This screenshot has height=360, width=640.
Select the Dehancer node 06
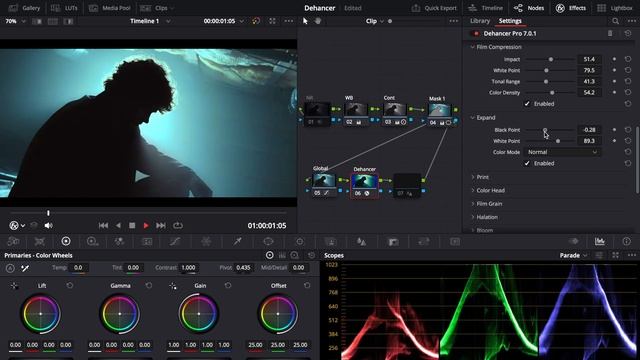click(x=364, y=186)
